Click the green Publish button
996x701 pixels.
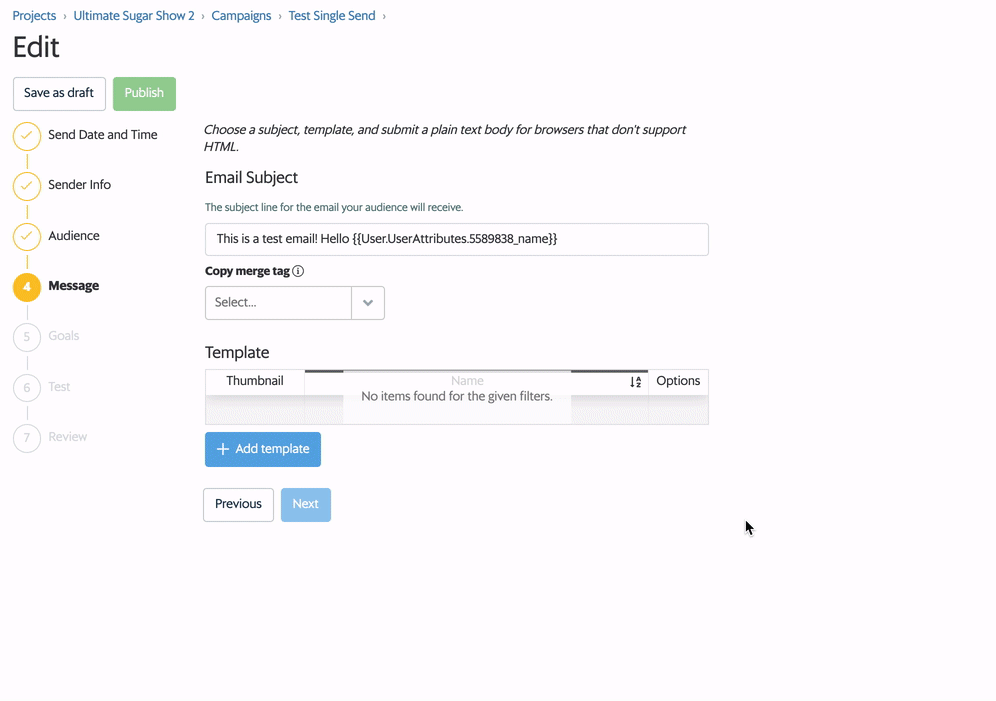(144, 93)
